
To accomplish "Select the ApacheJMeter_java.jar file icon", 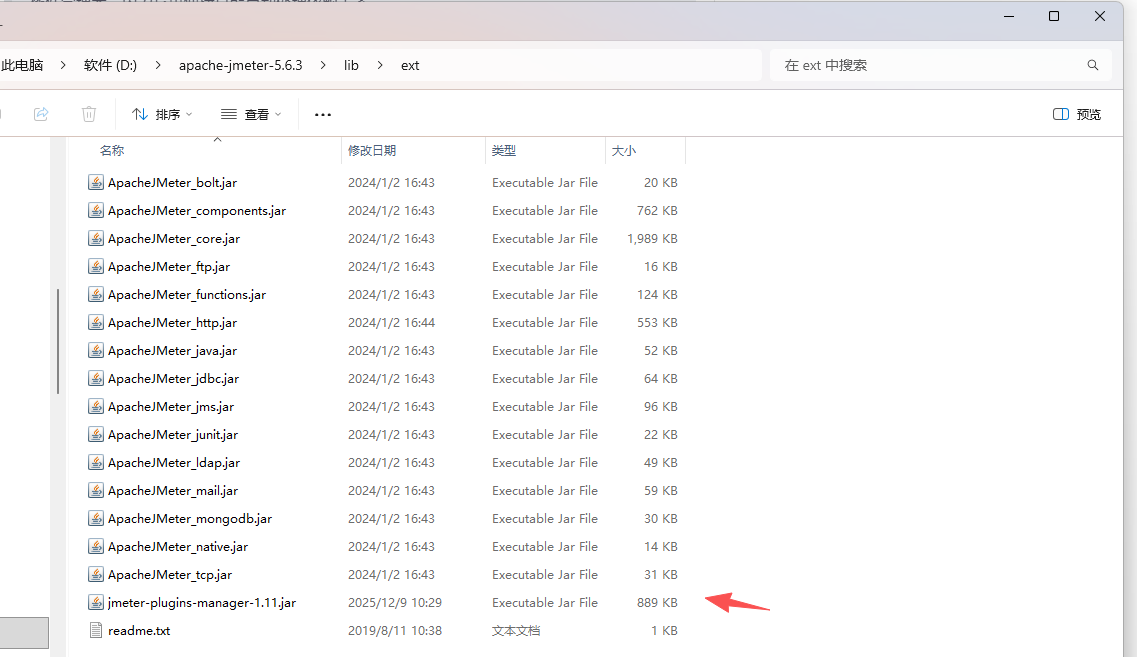I will (96, 350).
